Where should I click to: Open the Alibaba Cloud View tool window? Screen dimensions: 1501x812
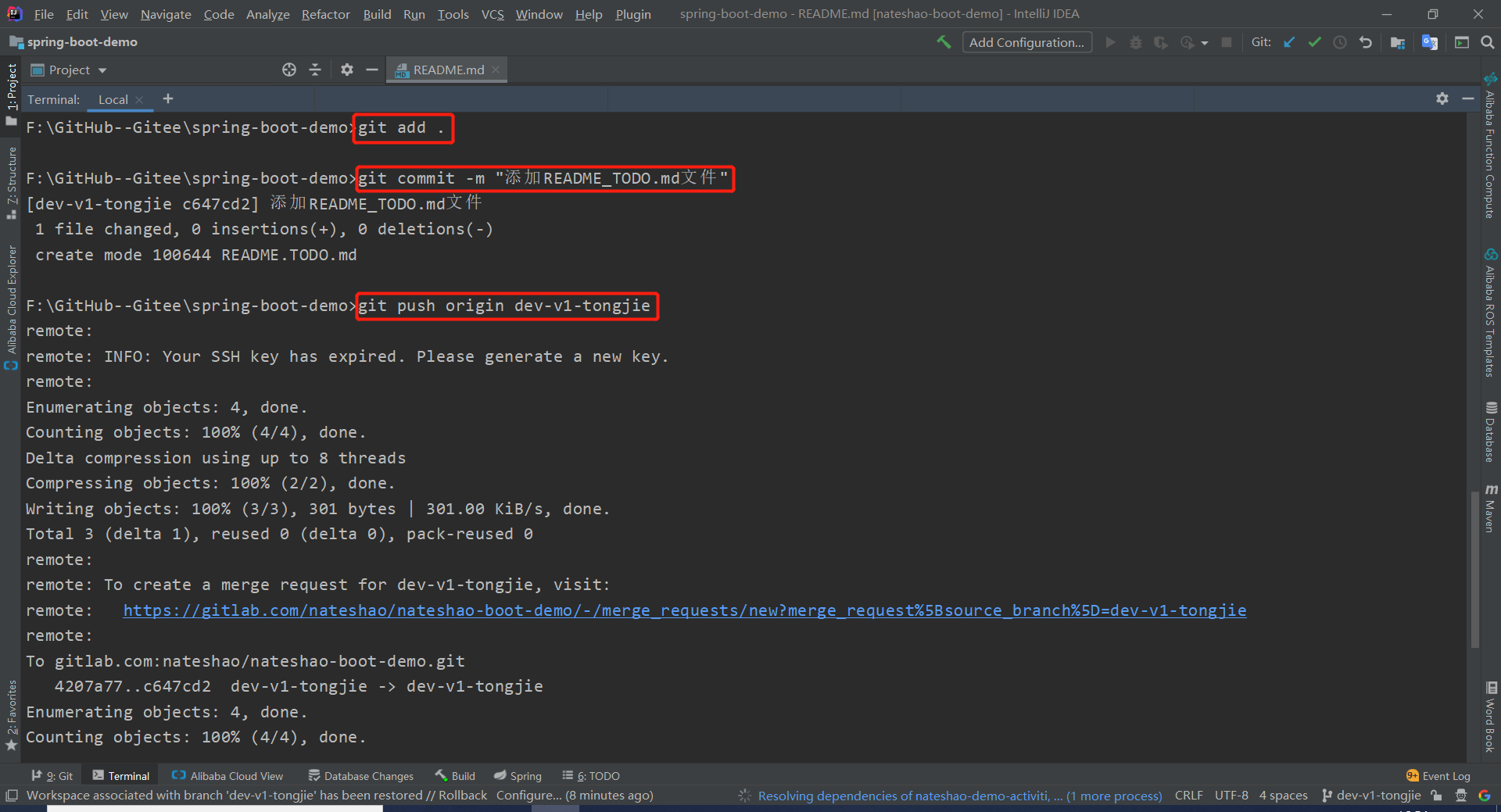pyautogui.click(x=227, y=775)
